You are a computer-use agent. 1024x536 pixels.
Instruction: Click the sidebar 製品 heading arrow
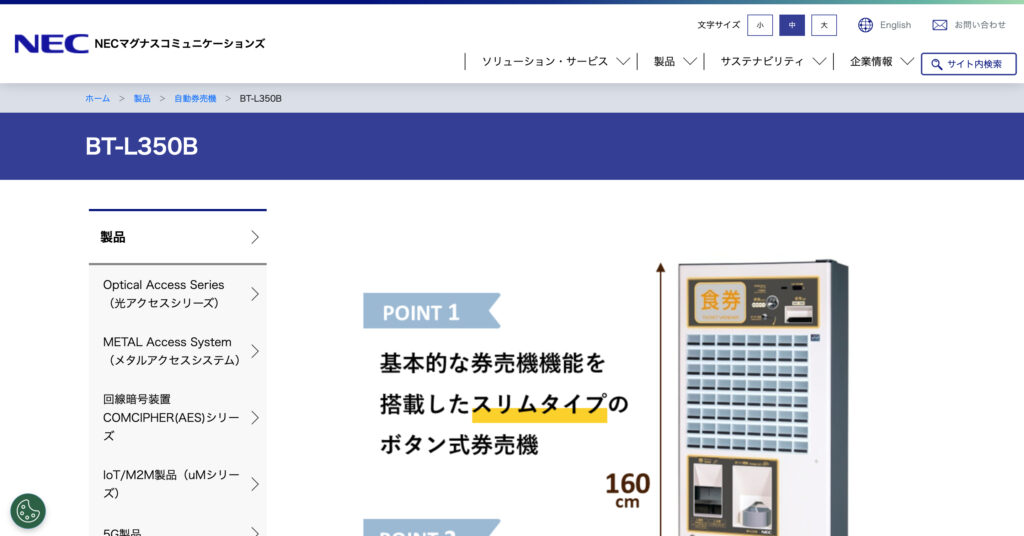(255, 237)
